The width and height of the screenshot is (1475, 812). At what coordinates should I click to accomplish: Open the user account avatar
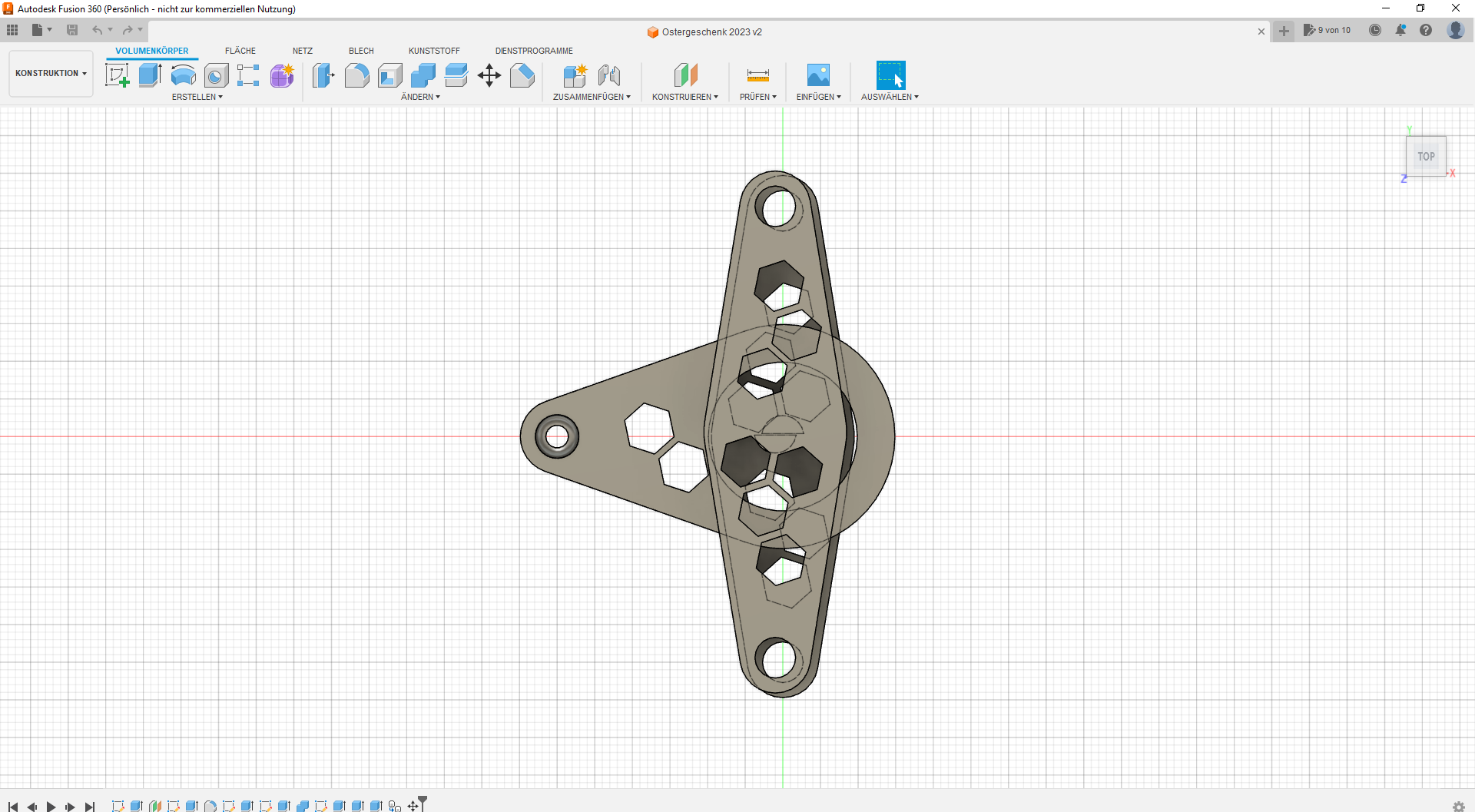(1456, 30)
